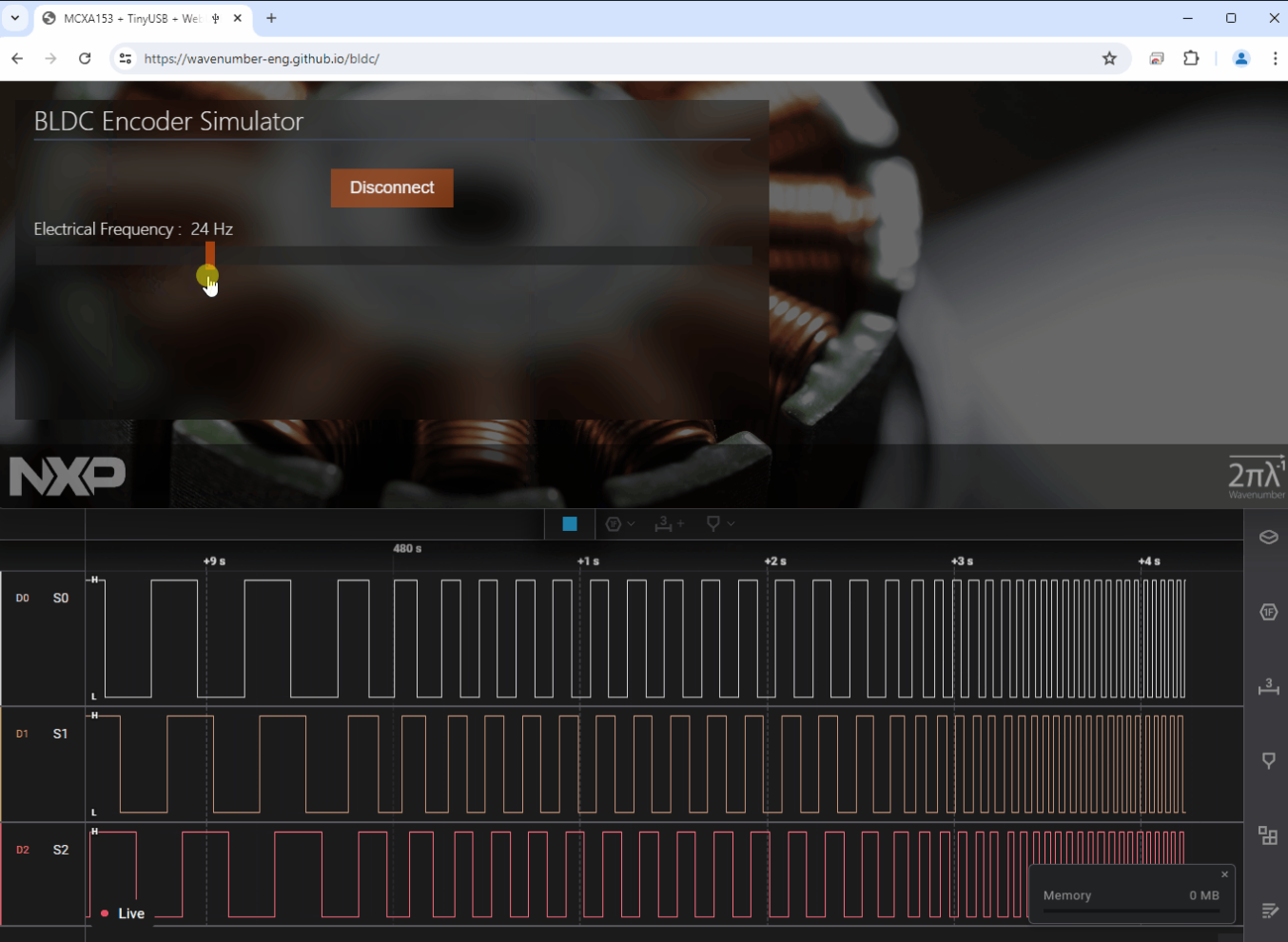Viewport: 1288px width, 942px height.
Task: Close the Memory popup
Action: point(1224,874)
